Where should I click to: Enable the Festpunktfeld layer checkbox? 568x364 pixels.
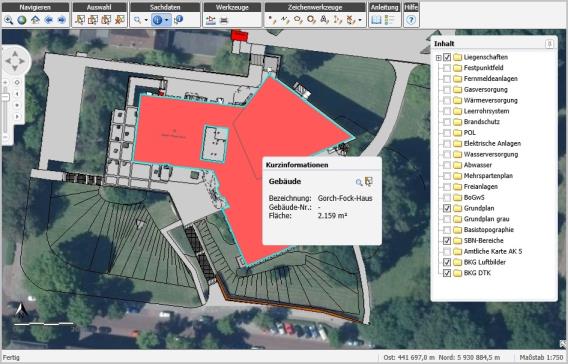tap(447, 68)
